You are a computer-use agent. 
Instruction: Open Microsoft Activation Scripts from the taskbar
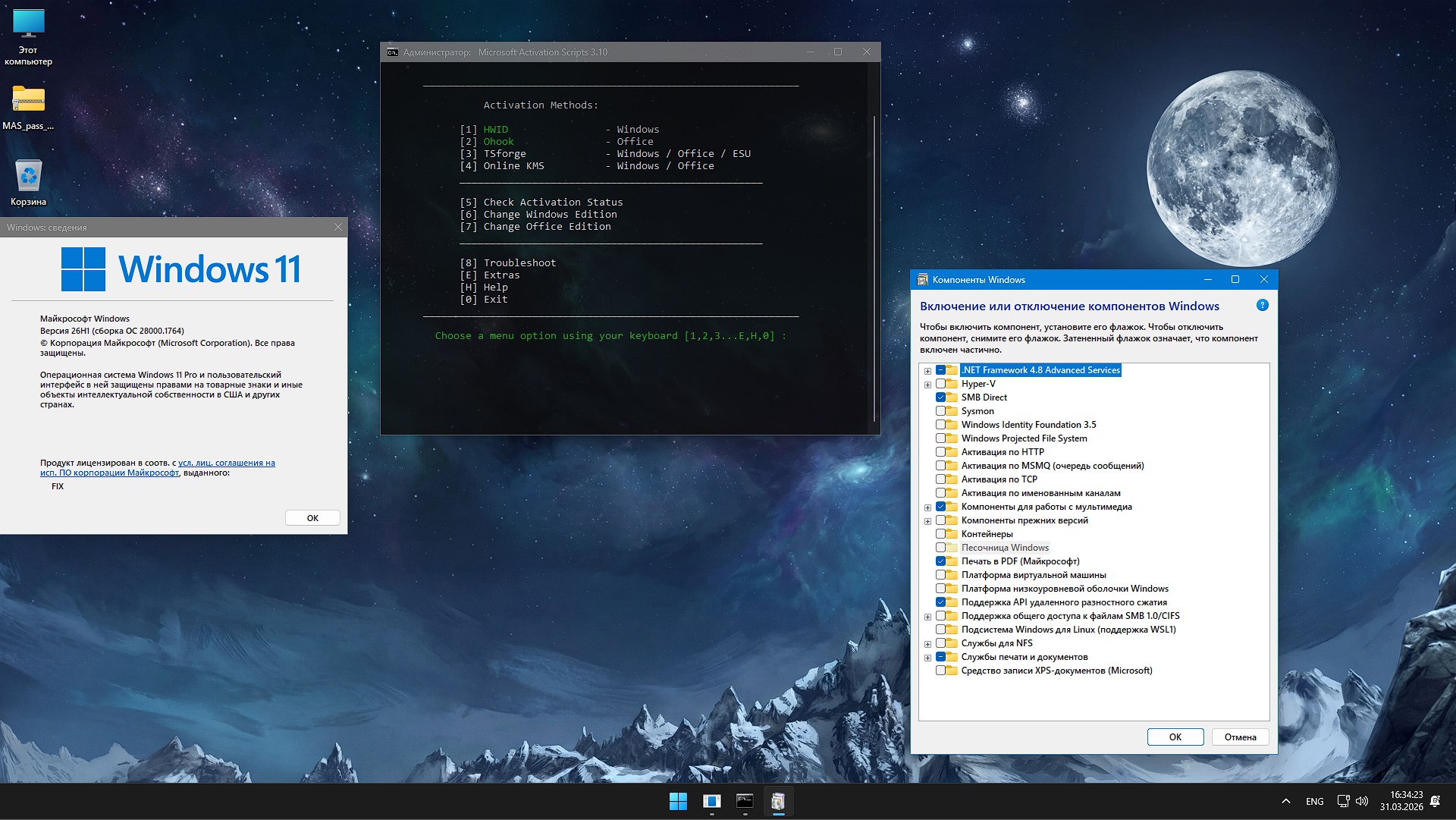[x=778, y=801]
